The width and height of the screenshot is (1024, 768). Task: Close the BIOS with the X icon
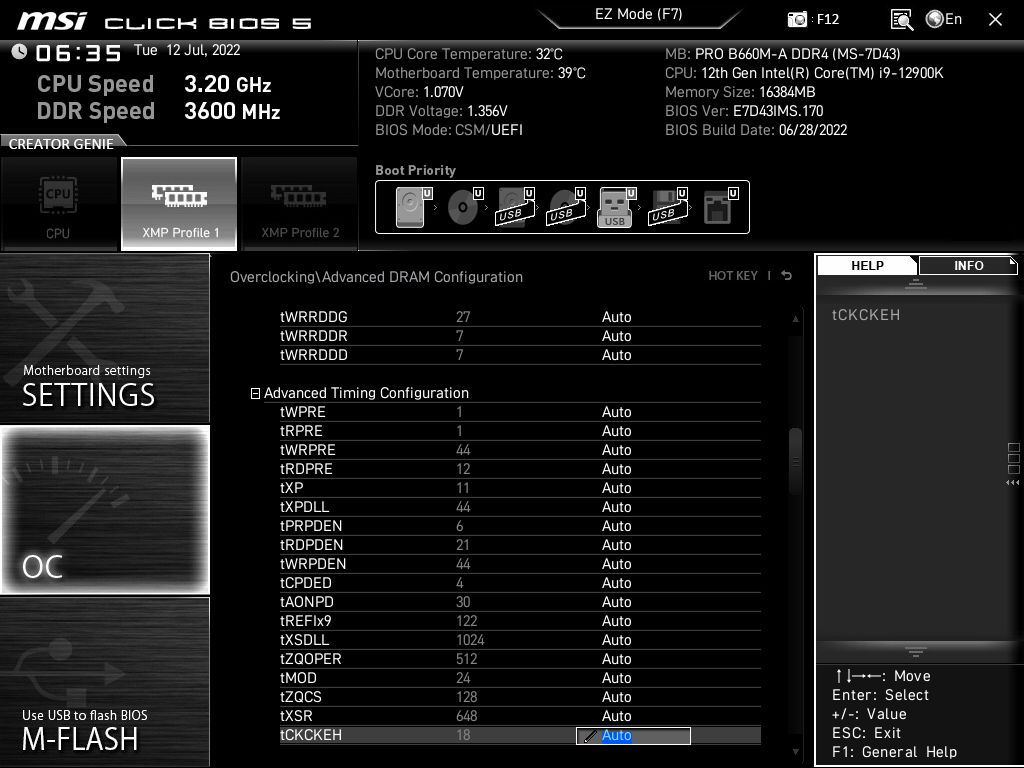995,20
